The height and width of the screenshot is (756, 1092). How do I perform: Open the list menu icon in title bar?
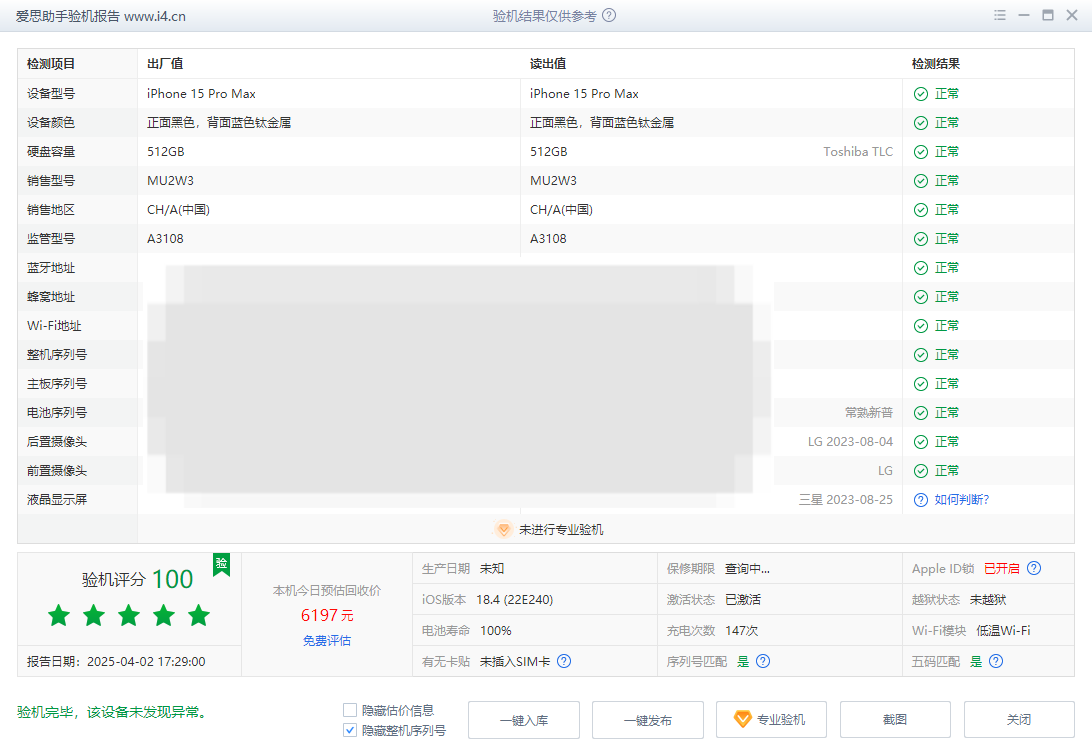1000,16
